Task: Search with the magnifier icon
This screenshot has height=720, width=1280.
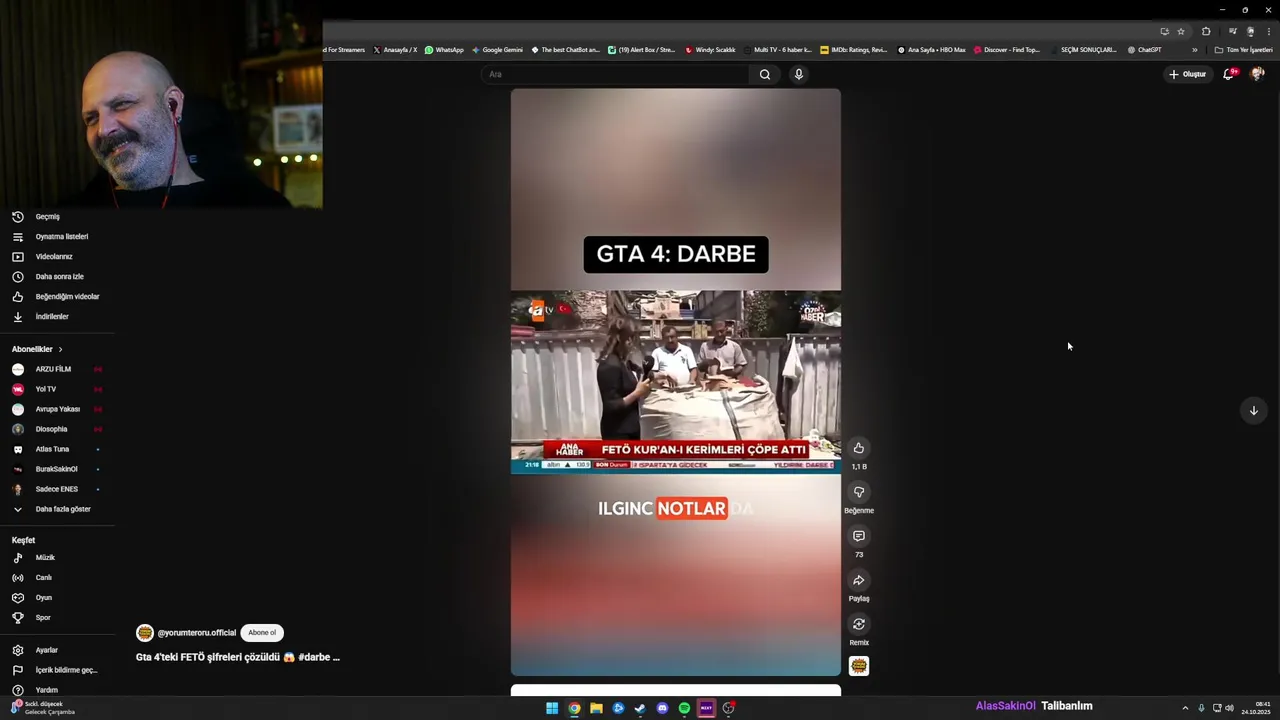Action: click(764, 74)
